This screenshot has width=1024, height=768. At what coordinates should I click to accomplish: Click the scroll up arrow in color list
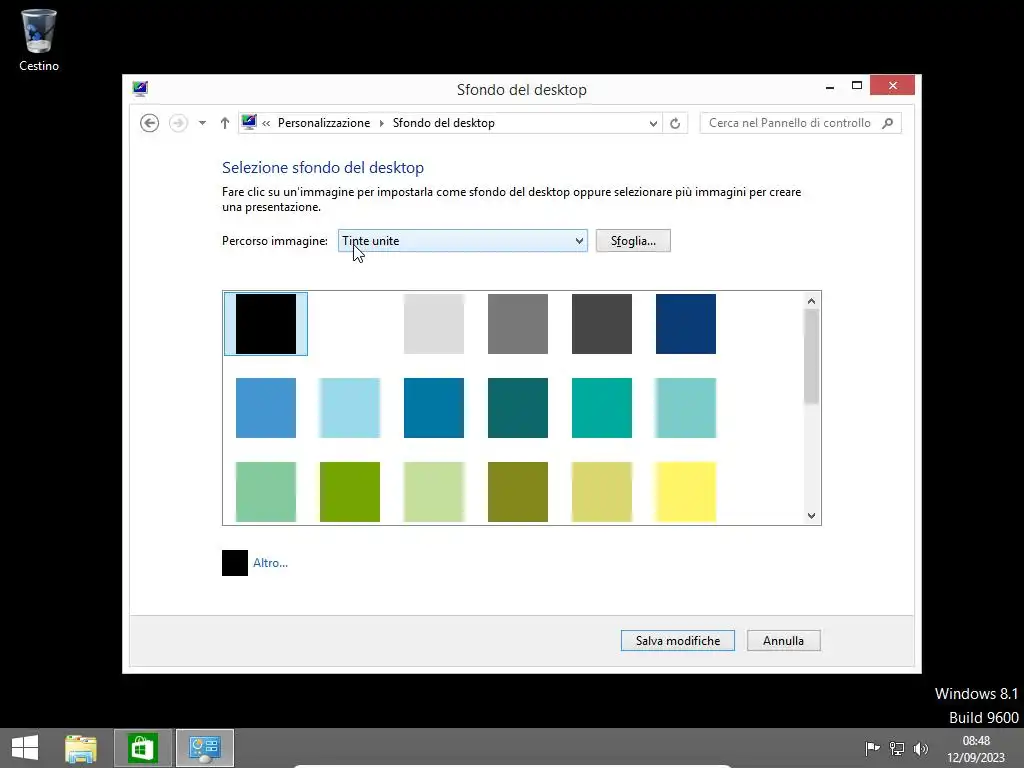coord(811,301)
